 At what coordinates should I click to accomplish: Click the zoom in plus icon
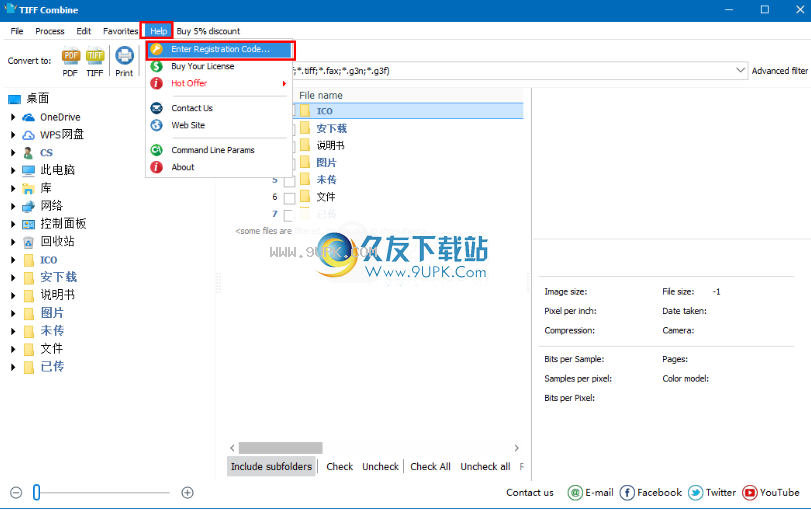tap(187, 493)
